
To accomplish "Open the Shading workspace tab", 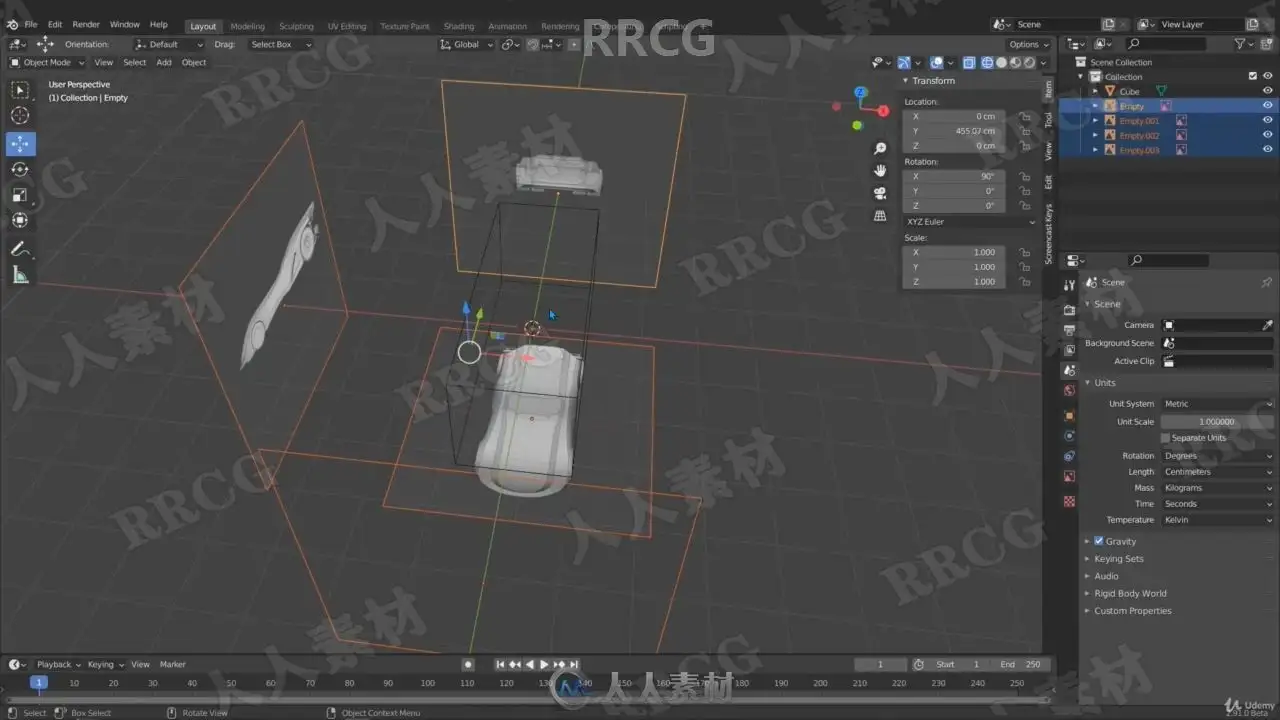I will [x=459, y=26].
